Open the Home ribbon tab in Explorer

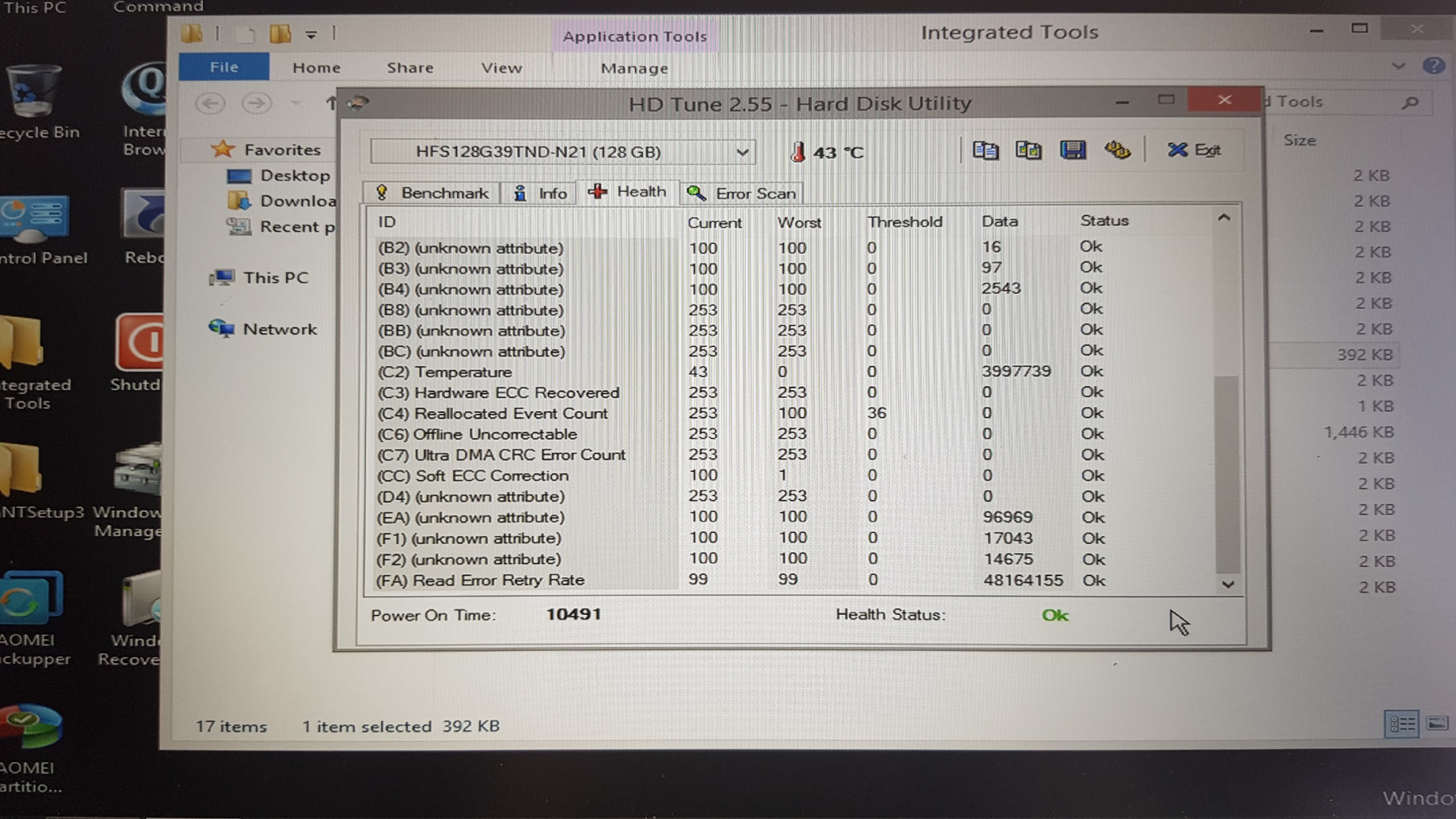(x=316, y=68)
